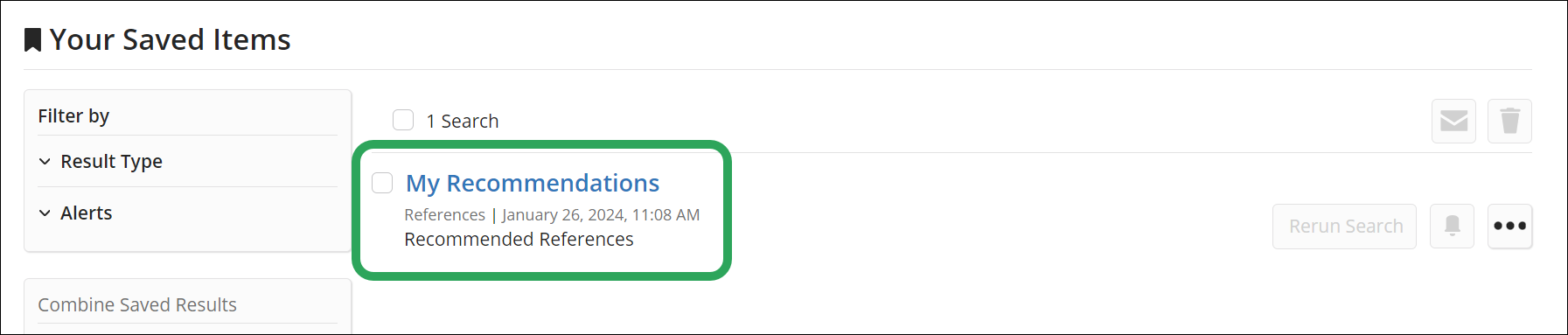Click the Rerun Search button
The height and width of the screenshot is (335, 1568).
(x=1344, y=227)
